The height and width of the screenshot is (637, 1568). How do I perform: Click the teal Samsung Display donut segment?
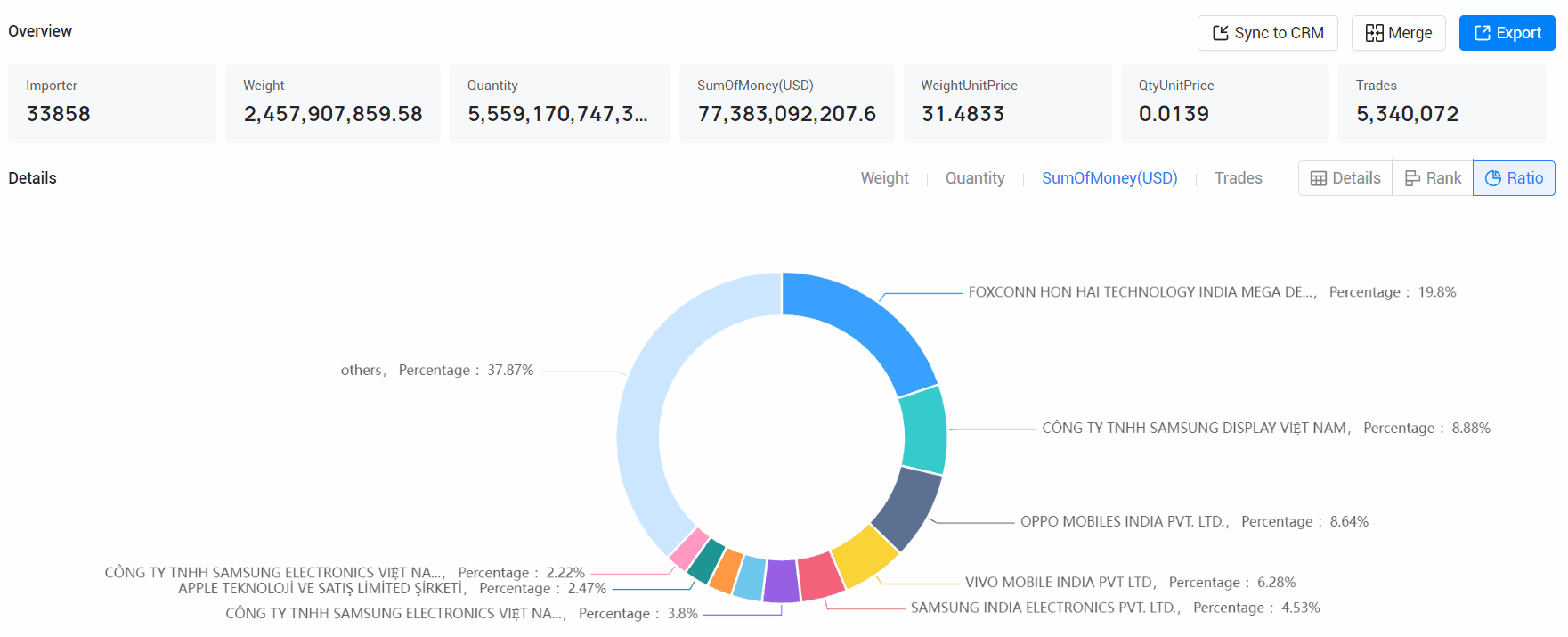(923, 430)
